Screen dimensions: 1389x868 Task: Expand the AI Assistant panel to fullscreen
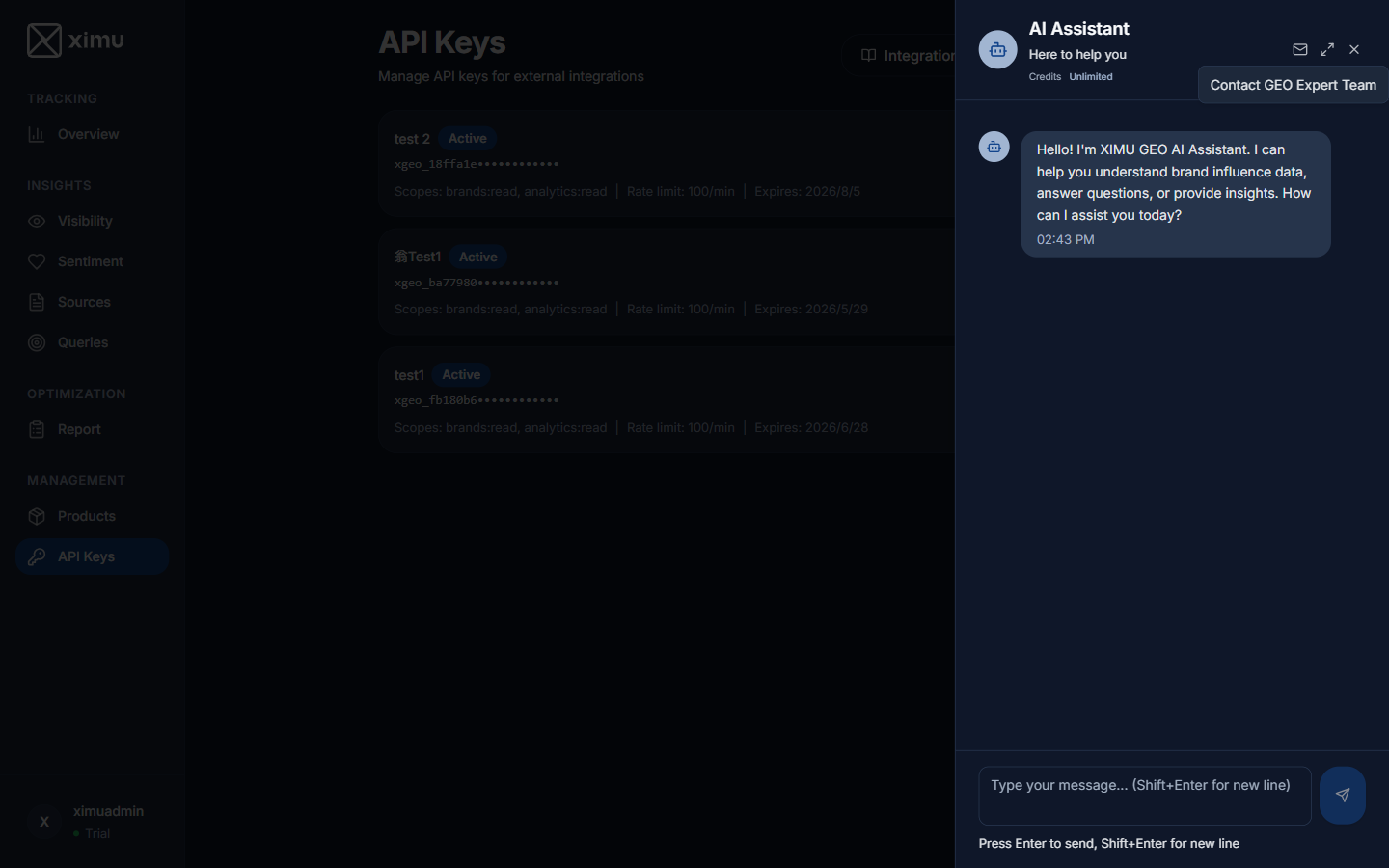(1327, 49)
